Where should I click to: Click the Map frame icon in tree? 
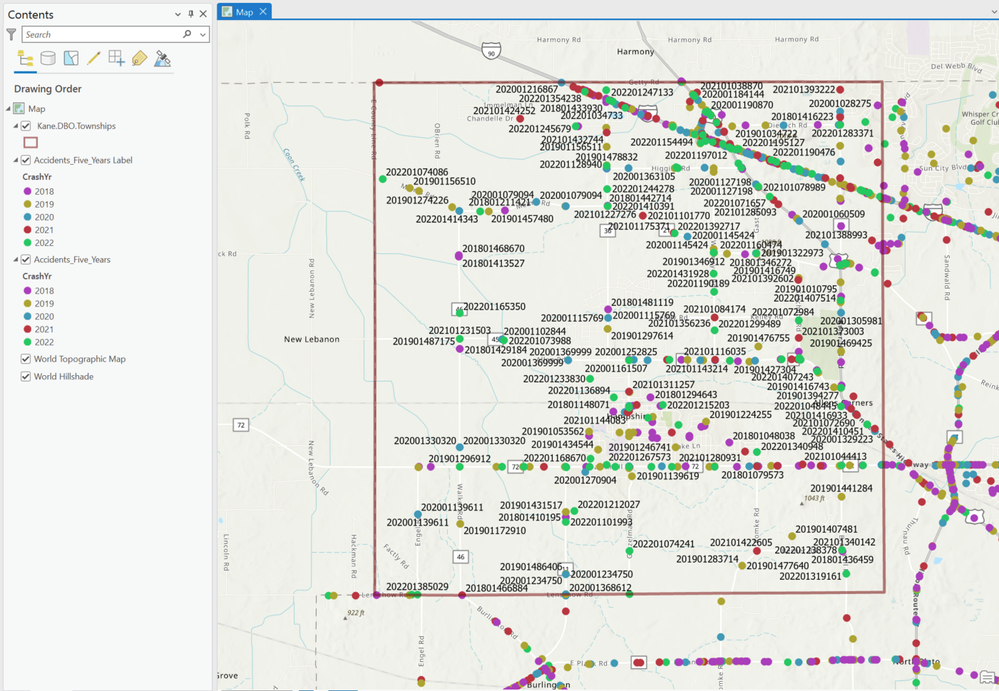click(x=20, y=109)
